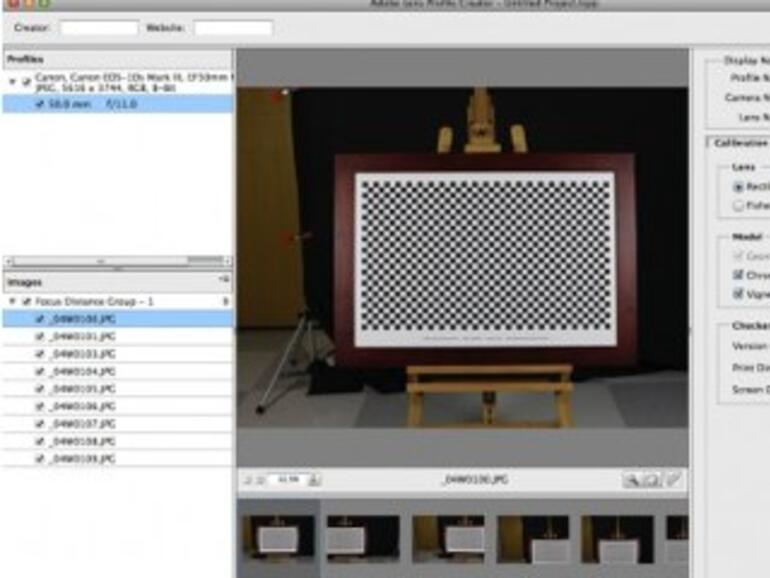
Task: Uncheck the _D4W0108.JPG checkbox
Action: (x=40, y=441)
